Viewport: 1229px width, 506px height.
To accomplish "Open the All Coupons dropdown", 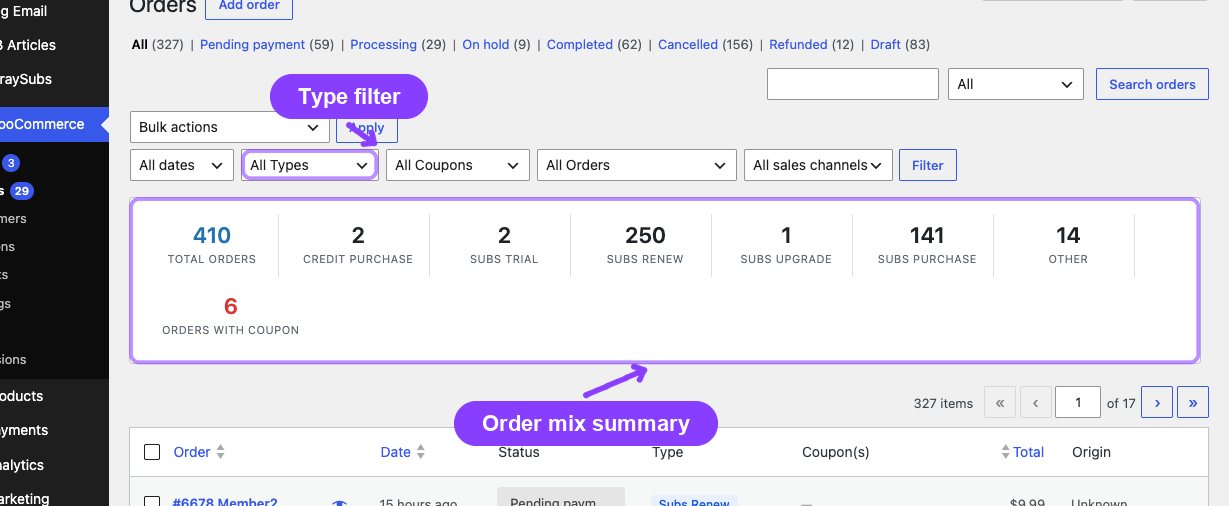I will [x=458, y=165].
